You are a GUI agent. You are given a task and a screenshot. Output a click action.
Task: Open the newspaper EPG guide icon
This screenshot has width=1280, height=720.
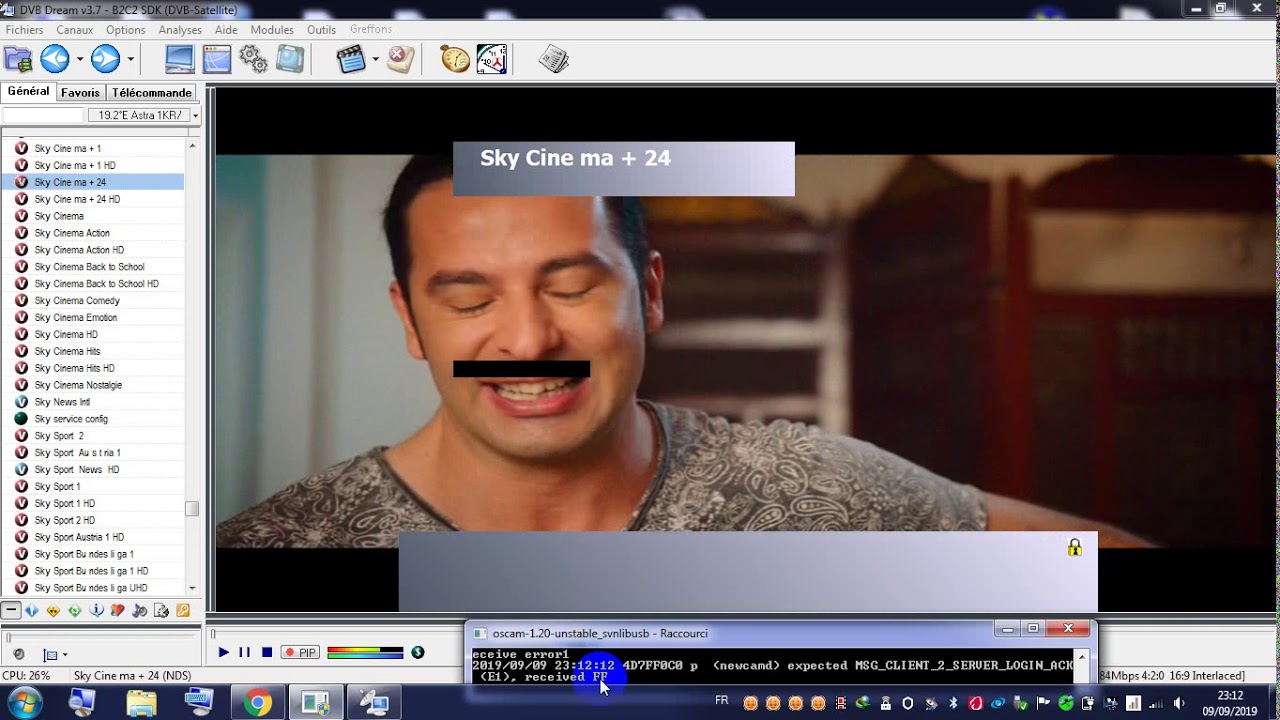click(553, 60)
